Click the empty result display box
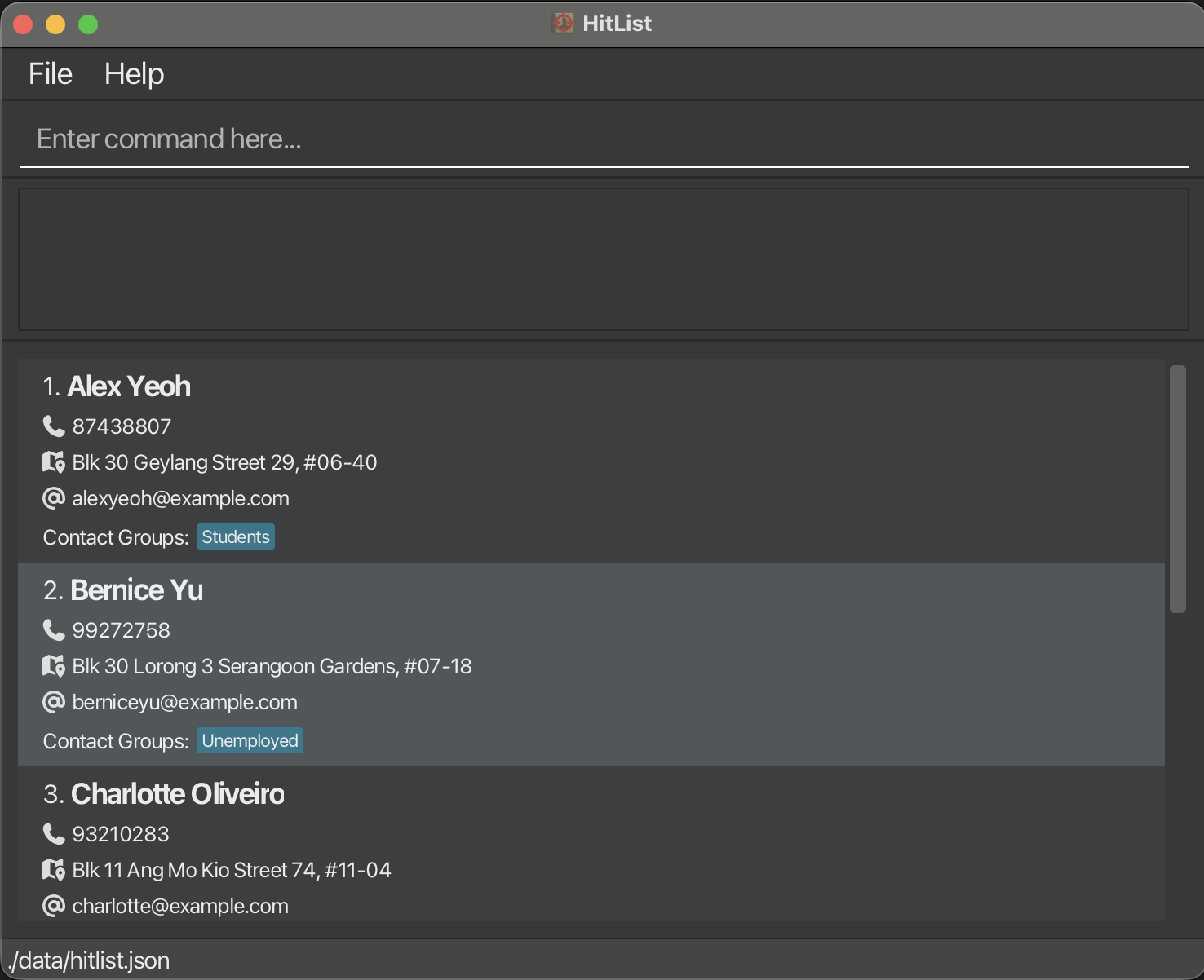Viewport: 1204px width, 980px height. coord(604,259)
